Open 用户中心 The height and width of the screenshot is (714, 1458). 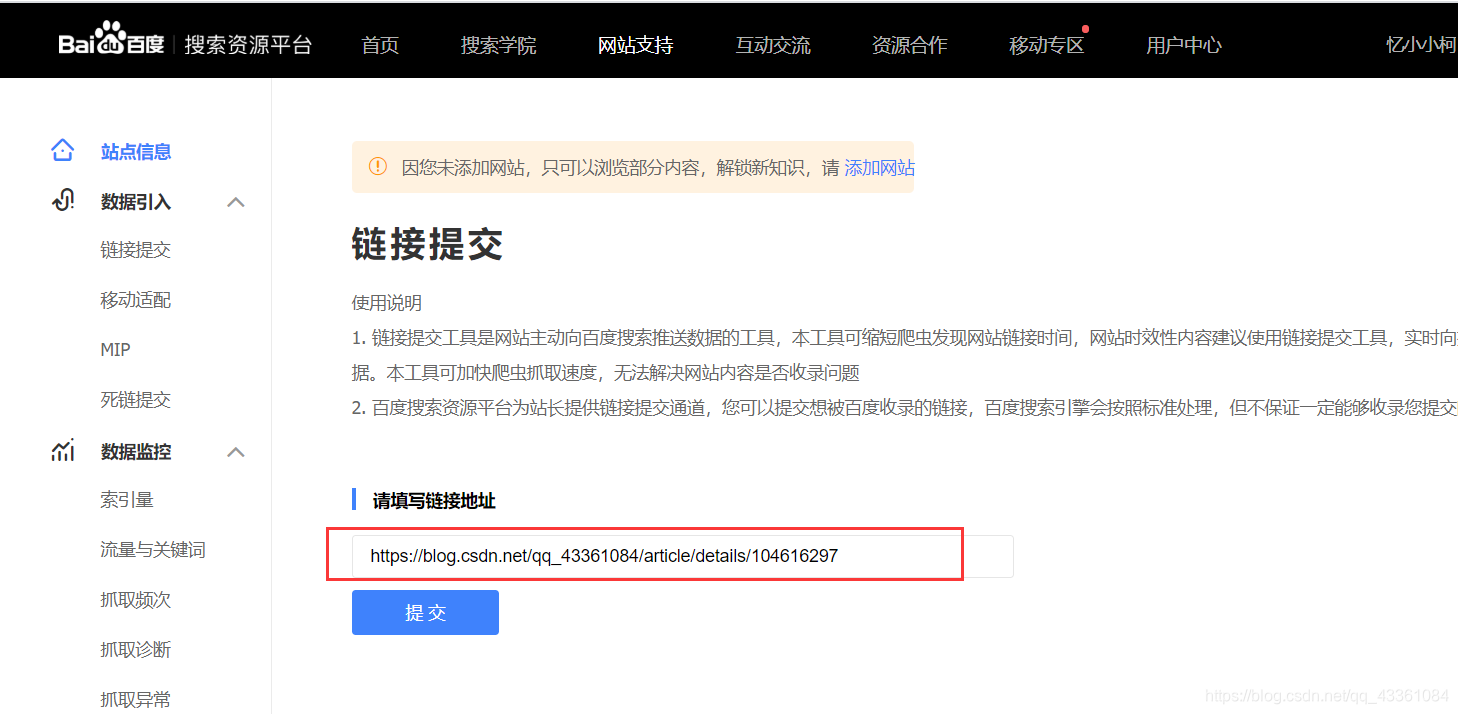(x=1184, y=44)
